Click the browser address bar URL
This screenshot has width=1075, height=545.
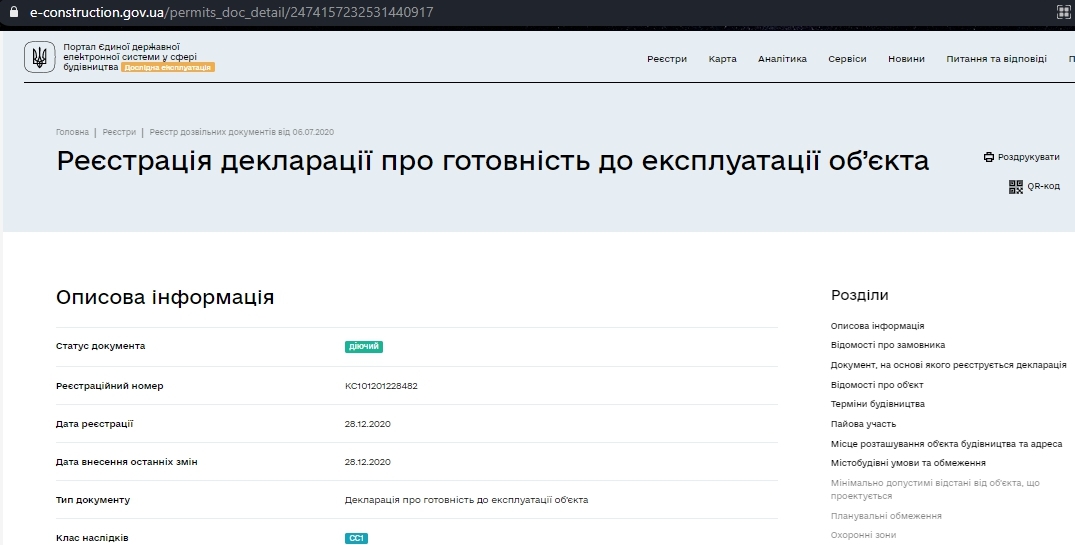[232, 12]
